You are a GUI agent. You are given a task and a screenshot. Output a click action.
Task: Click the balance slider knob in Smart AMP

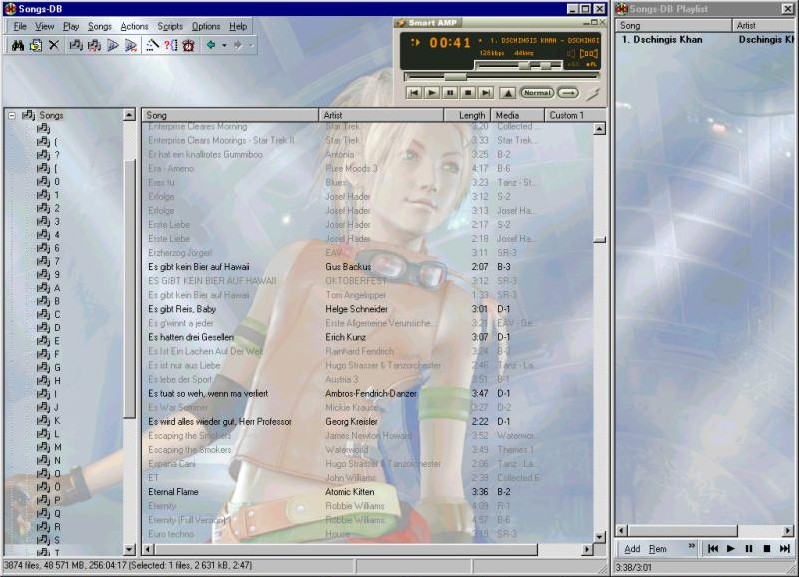click(x=546, y=66)
